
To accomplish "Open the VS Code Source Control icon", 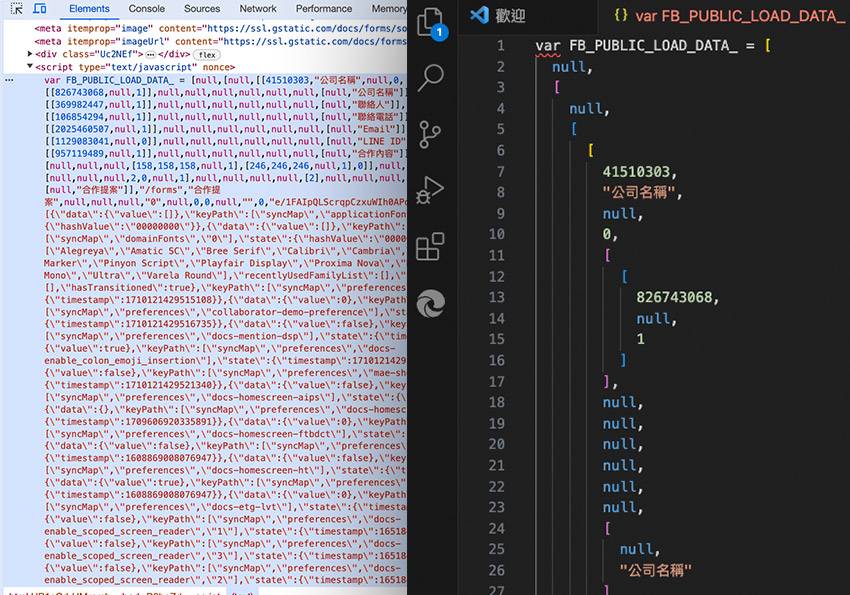I will point(430,134).
